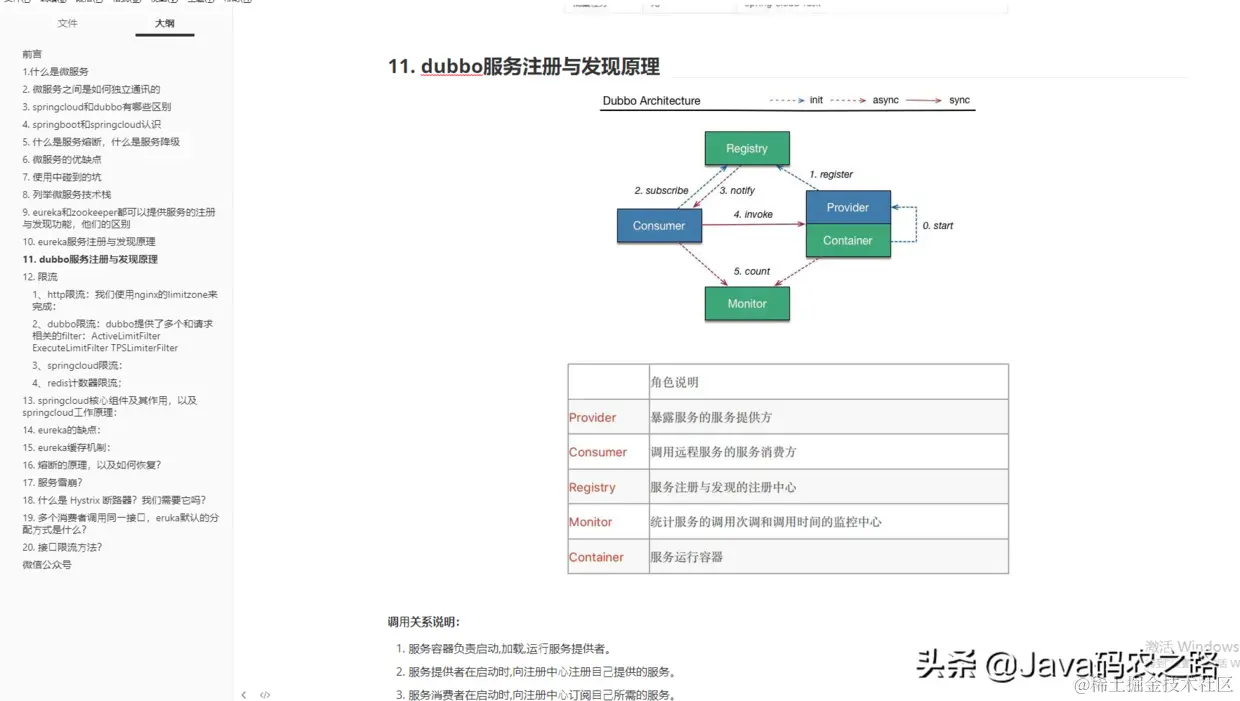Toggle source code mode icon
1240x701 pixels.
(265, 694)
